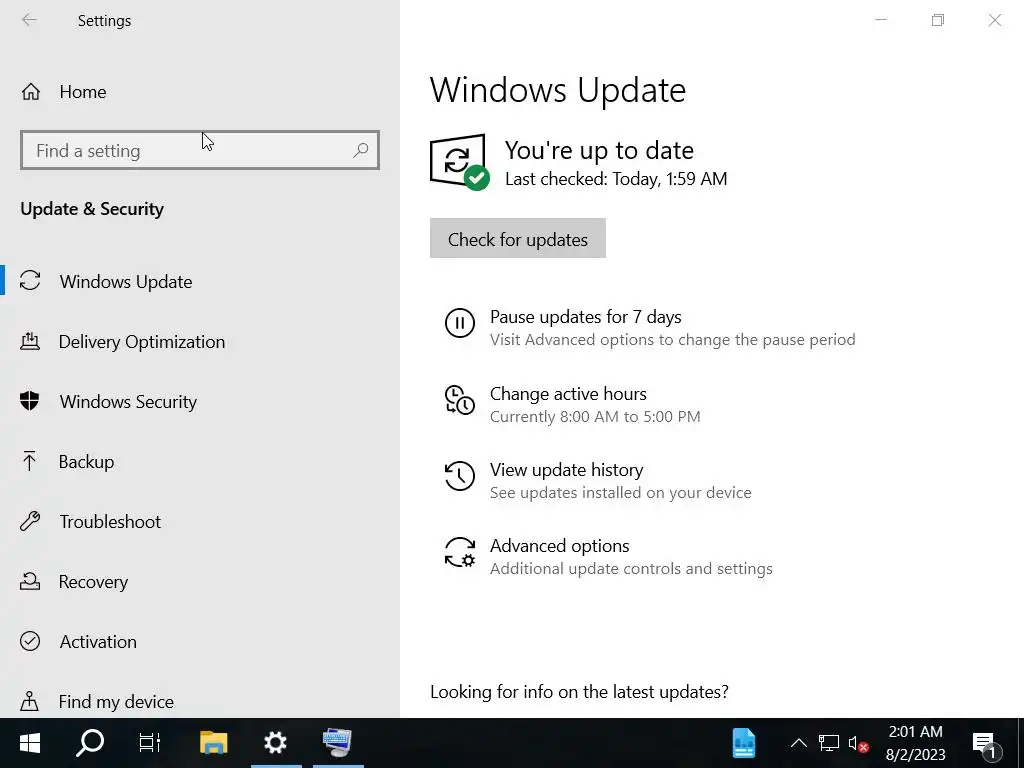Click 'Looking for info on the latest updates?' text

point(579,692)
